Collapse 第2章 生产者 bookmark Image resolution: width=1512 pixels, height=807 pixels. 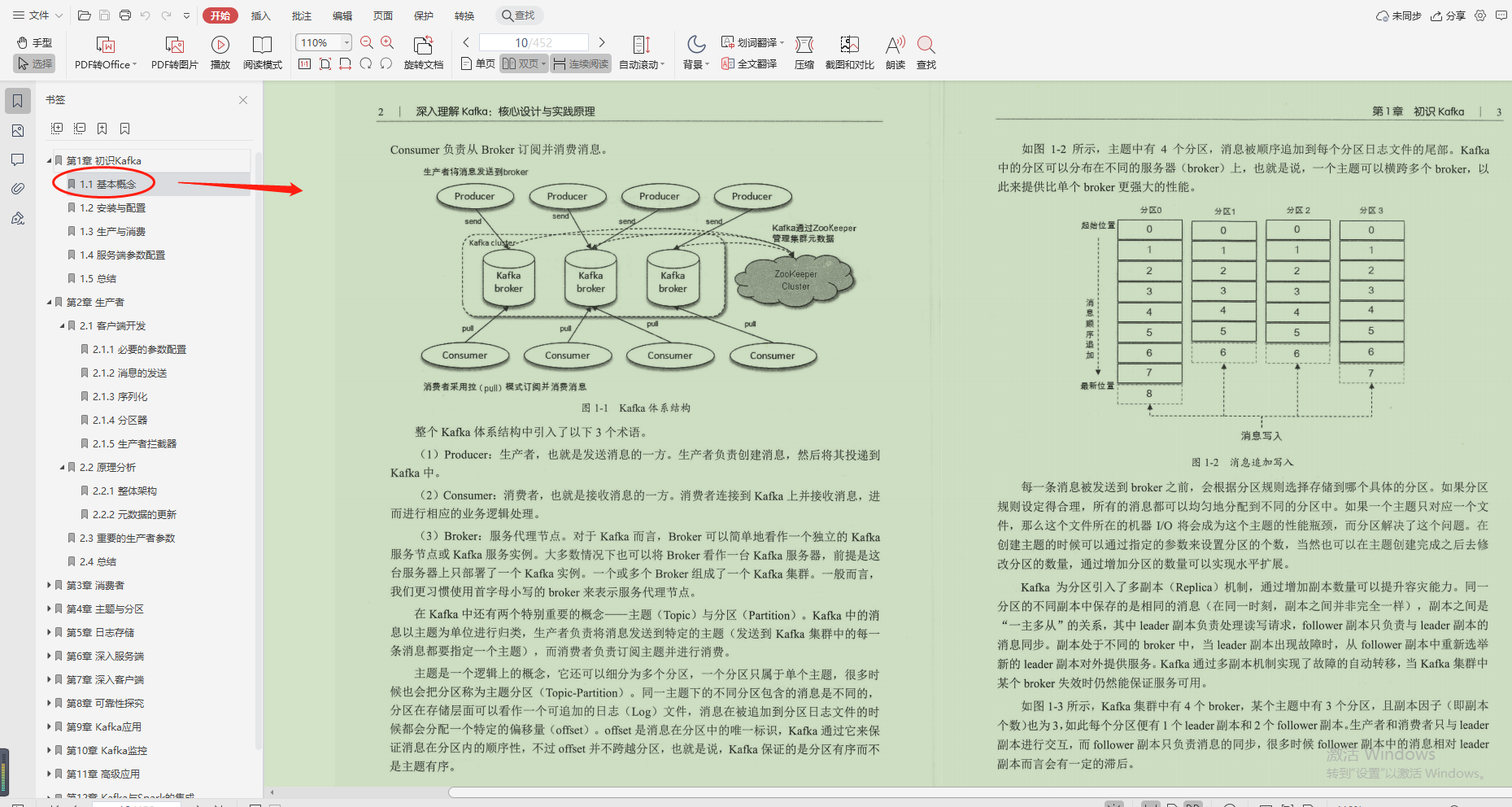pos(50,303)
